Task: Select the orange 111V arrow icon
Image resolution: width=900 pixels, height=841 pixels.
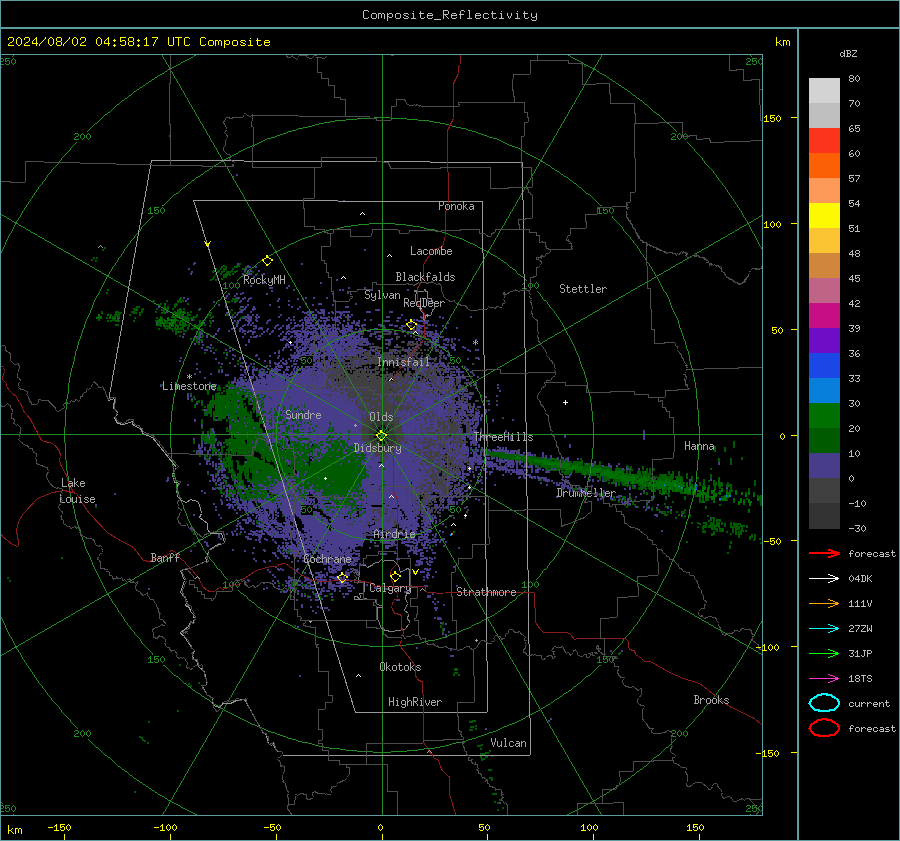Action: [824, 603]
